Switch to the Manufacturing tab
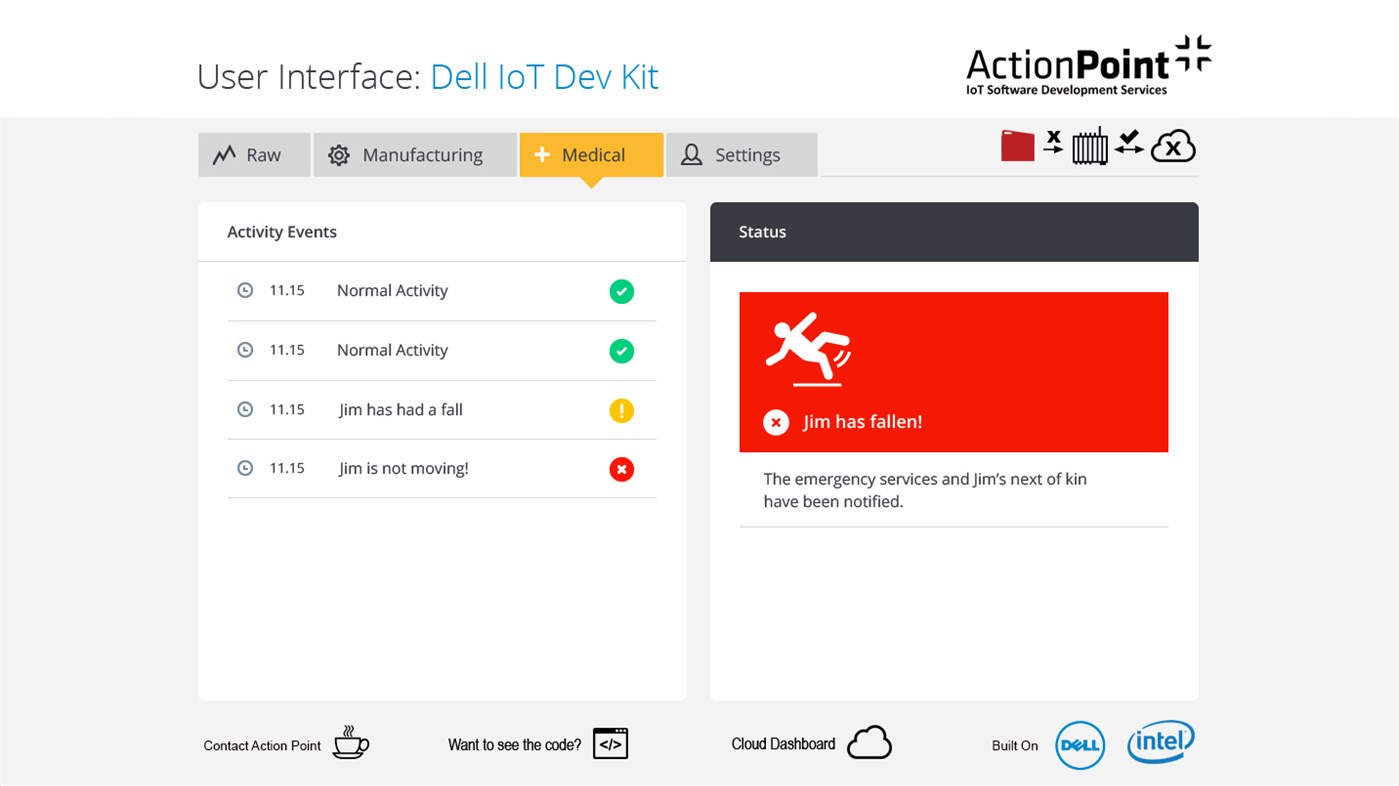The image size is (1399, 786). [x=414, y=154]
